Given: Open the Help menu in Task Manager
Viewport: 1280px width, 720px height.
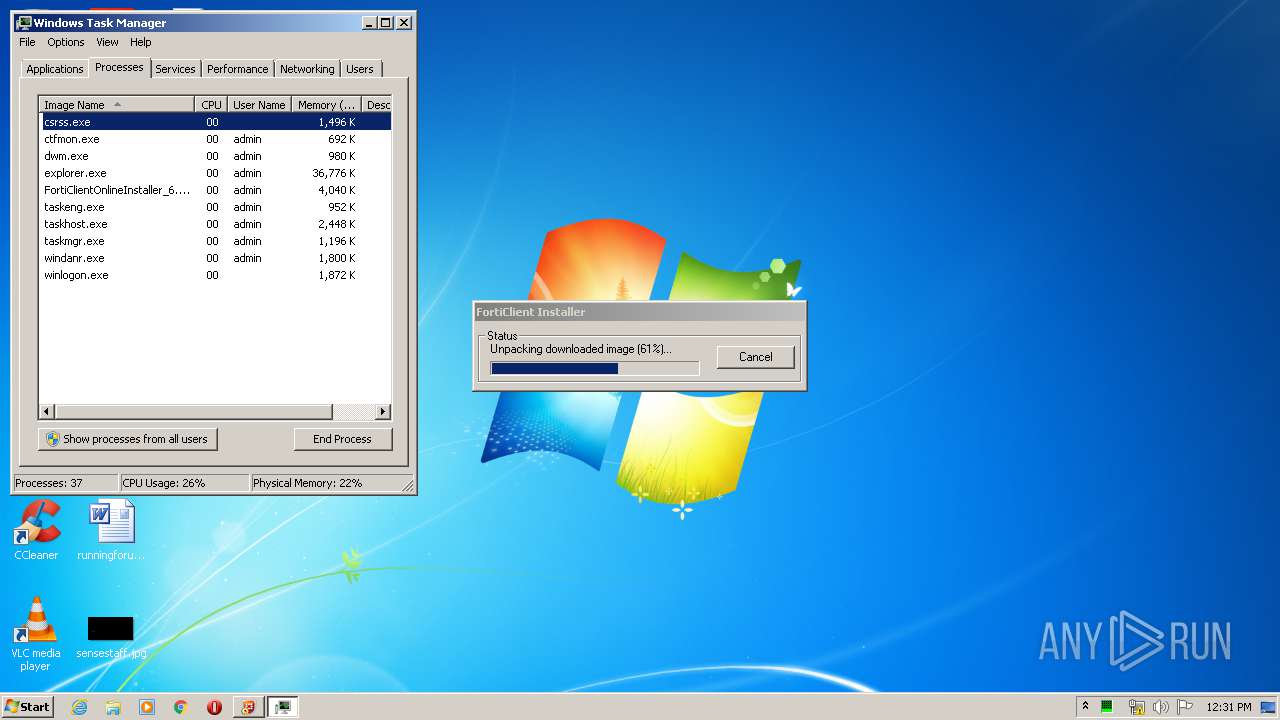Looking at the screenshot, I should point(141,42).
